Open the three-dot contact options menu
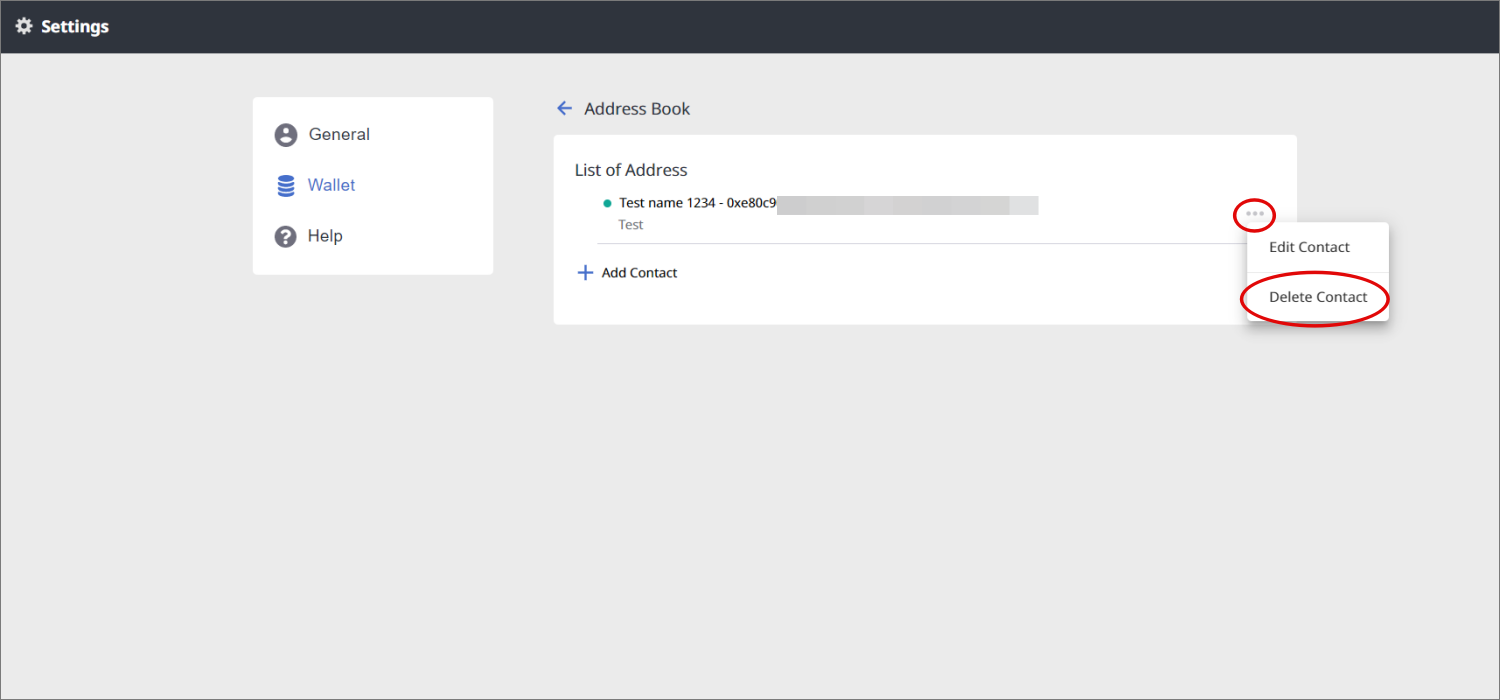Screen dimensions: 1500x700 point(1255,214)
